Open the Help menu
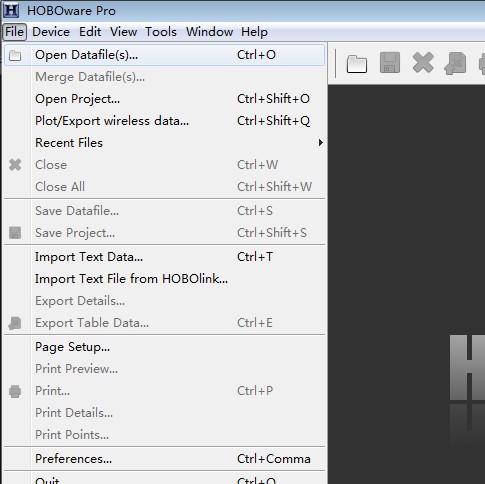This screenshot has height=484, width=485. [254, 32]
